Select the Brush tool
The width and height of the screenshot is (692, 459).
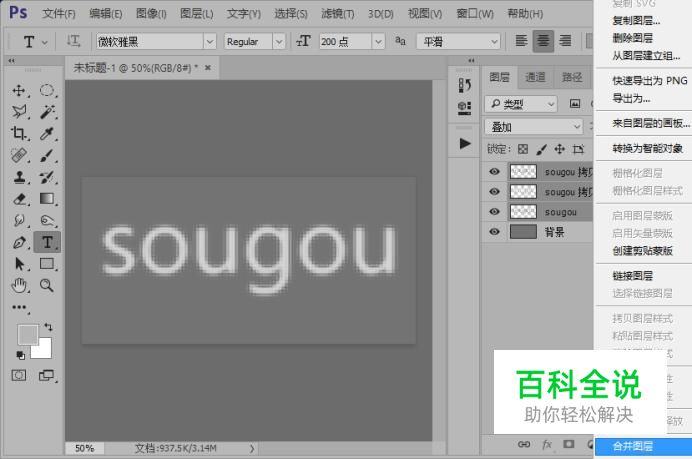tap(47, 155)
